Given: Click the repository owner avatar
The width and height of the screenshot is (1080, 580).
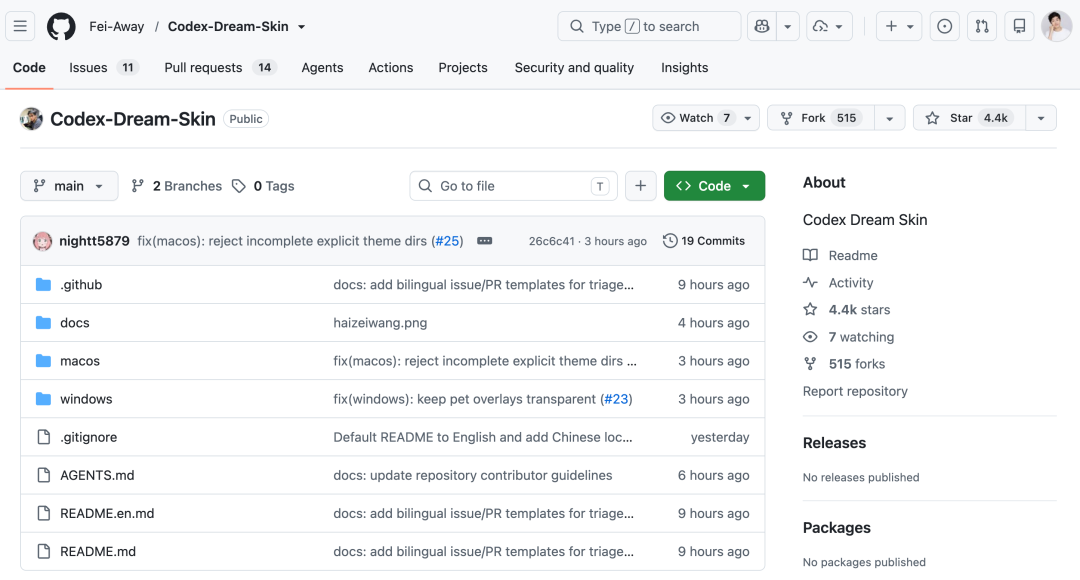Looking at the screenshot, I should [31, 118].
